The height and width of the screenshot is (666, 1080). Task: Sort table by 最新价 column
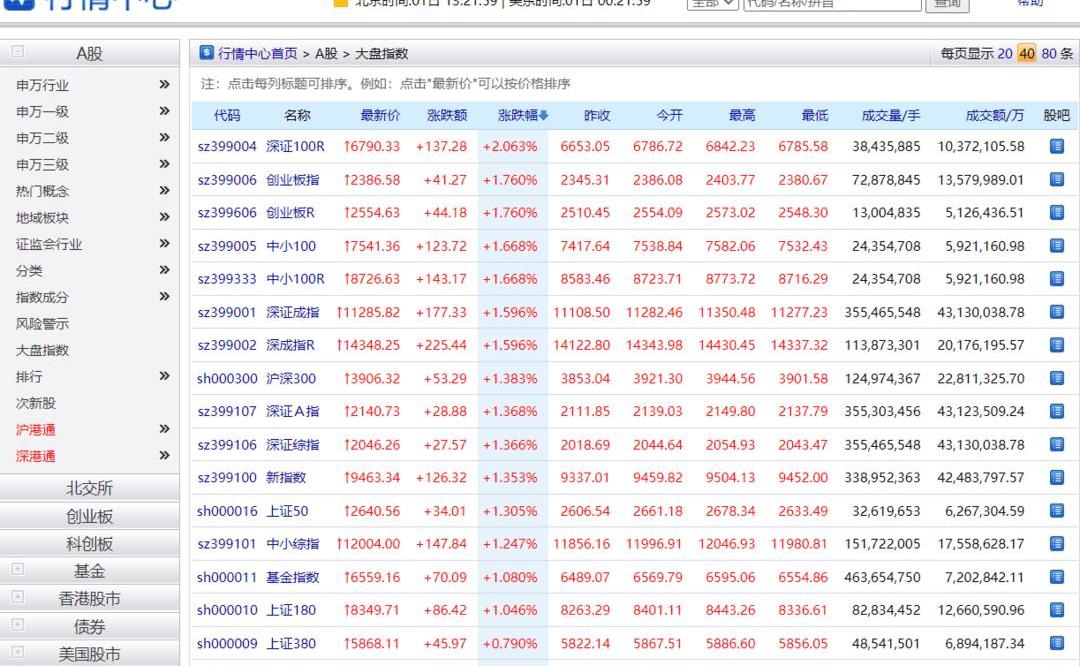(380, 115)
